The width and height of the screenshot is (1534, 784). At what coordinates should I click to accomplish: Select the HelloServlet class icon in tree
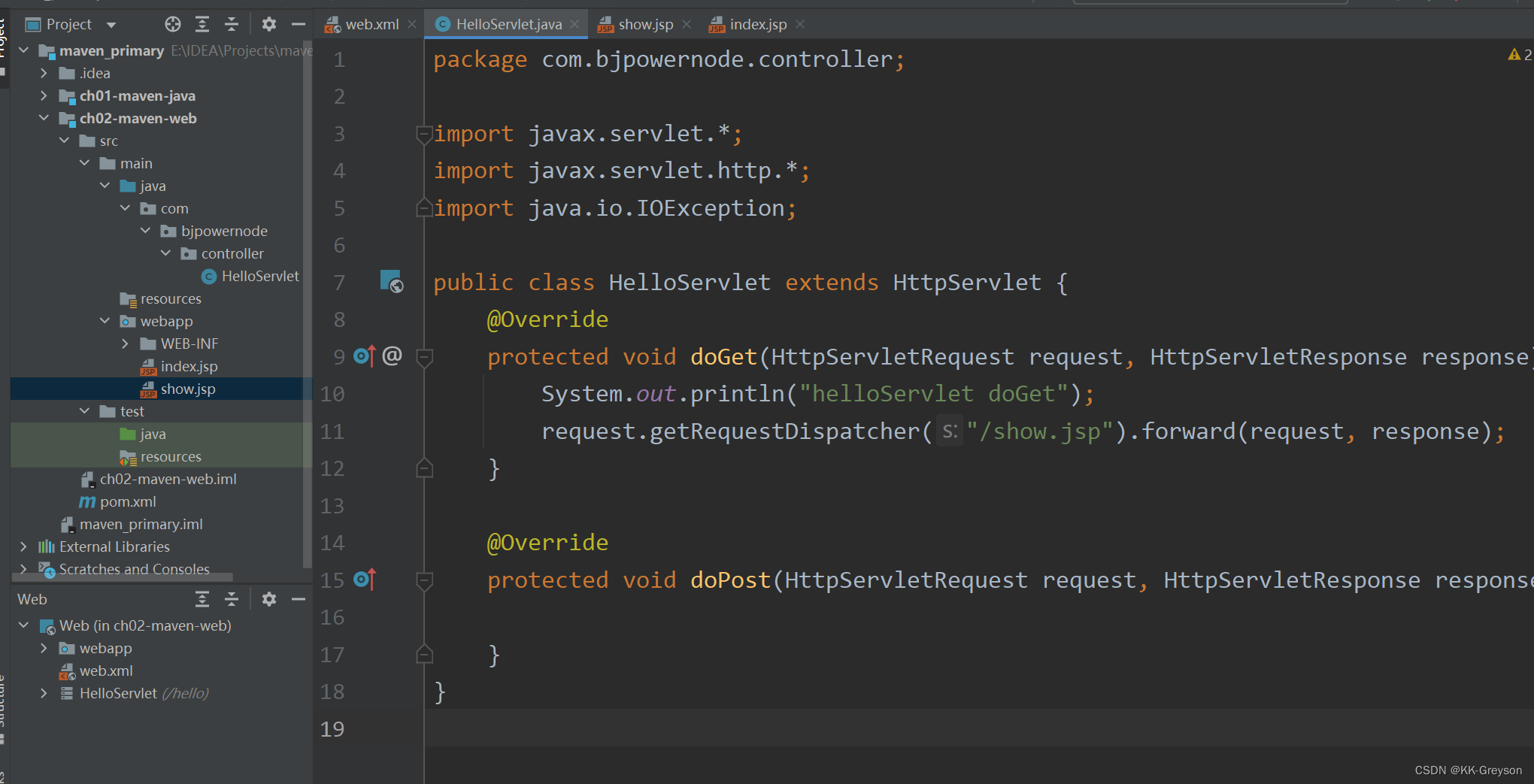point(209,277)
